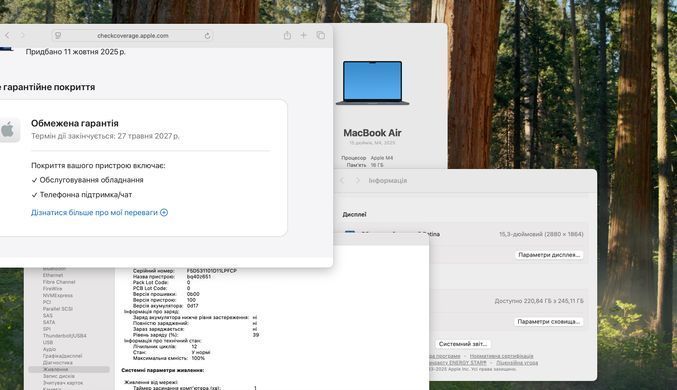Select PCI in System Information sidebar

[x=47, y=302]
